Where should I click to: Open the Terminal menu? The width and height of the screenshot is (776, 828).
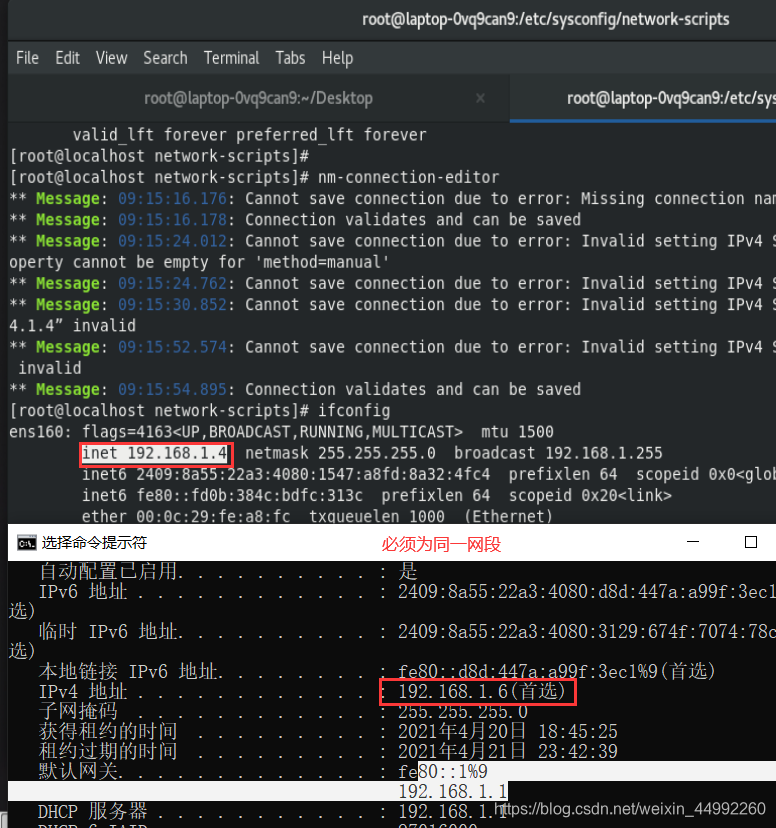point(231,58)
